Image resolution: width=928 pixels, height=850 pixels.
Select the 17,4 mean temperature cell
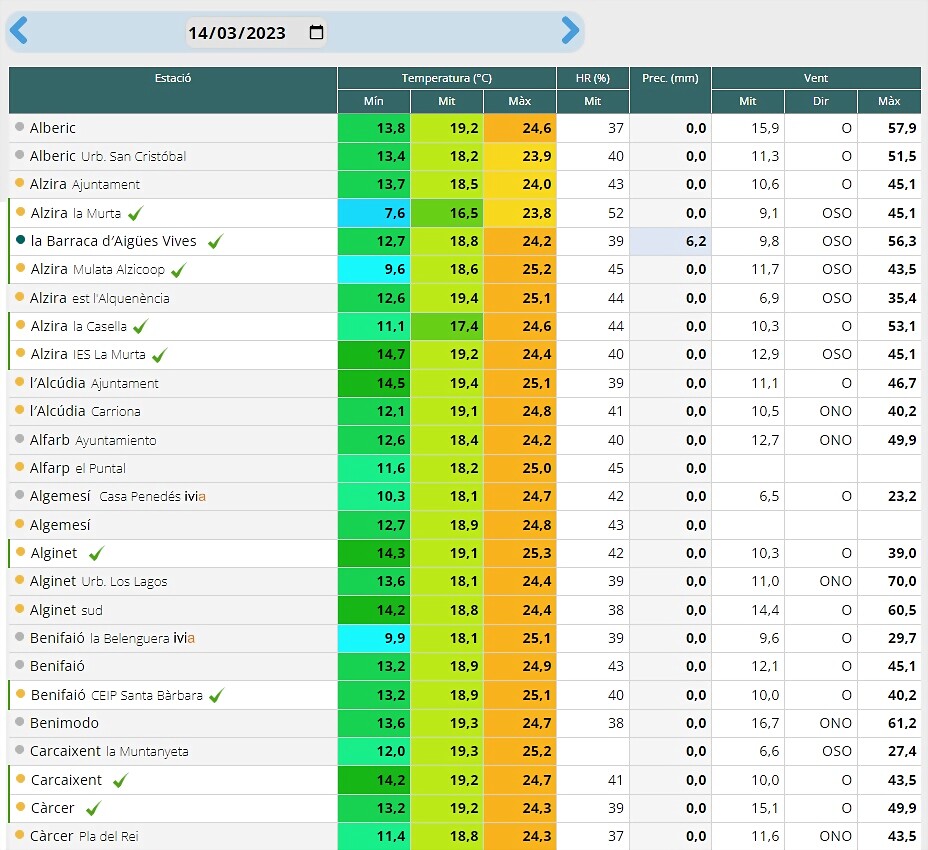tap(447, 326)
